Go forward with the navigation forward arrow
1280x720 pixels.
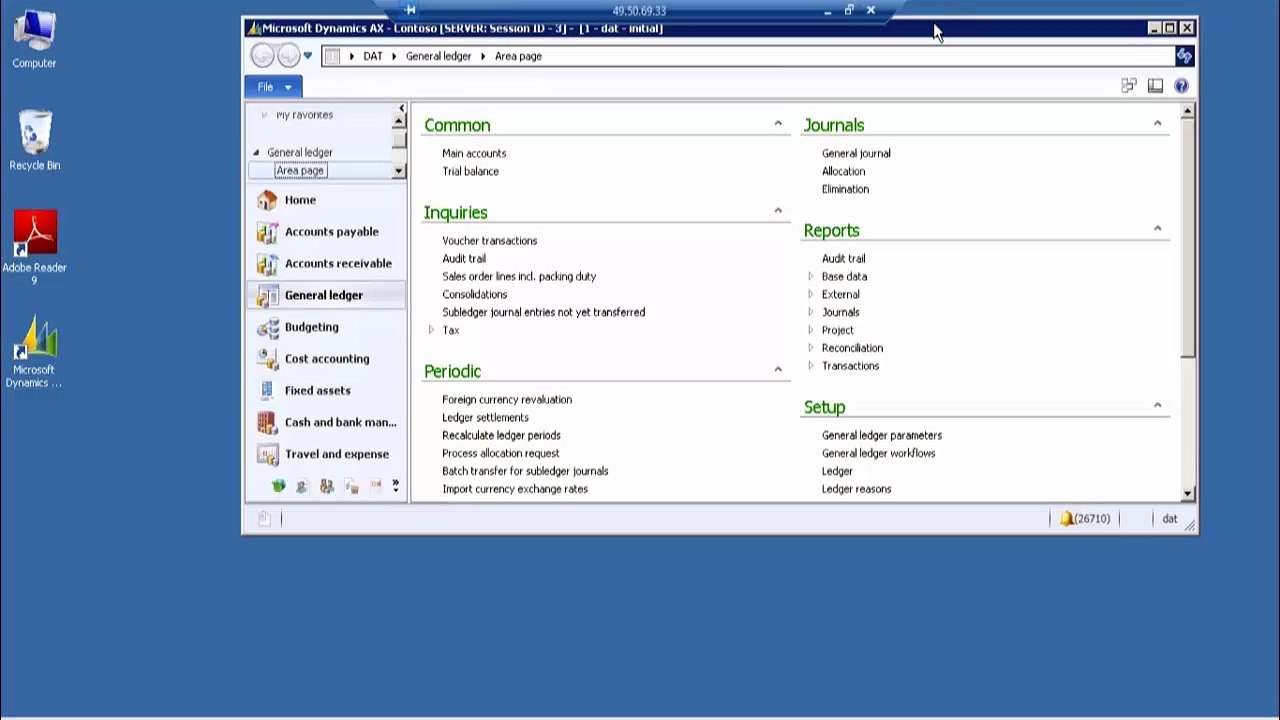point(288,56)
